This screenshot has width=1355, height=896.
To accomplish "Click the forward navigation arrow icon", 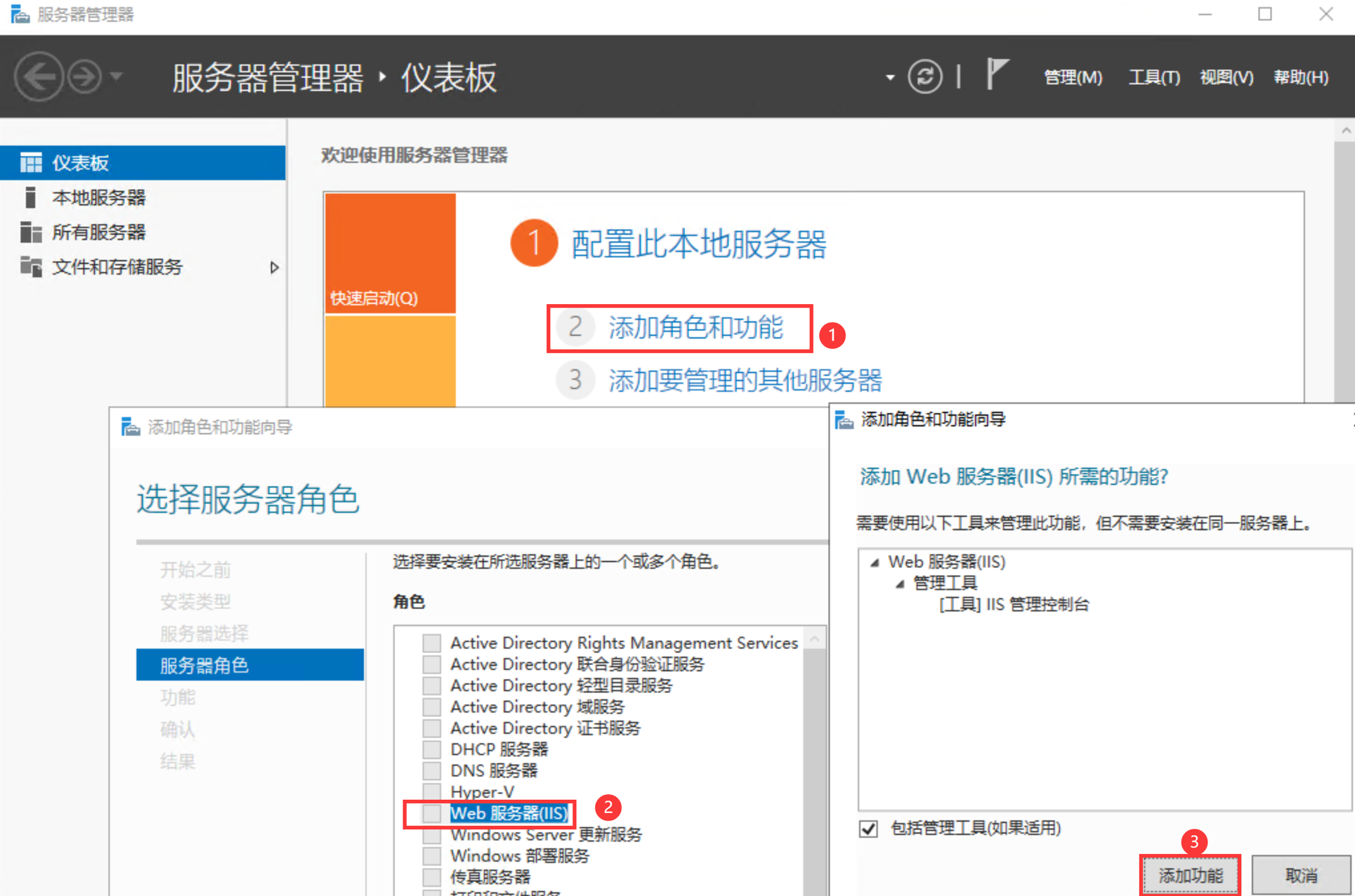I will [x=84, y=77].
